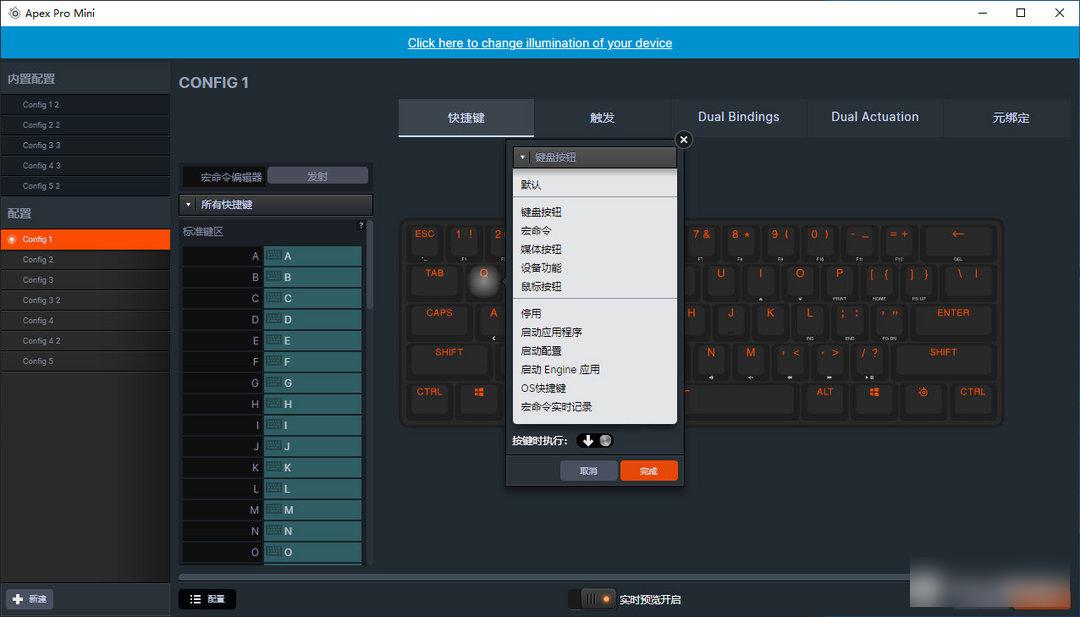
Task: Switch to the 触发 tab
Action: [602, 118]
